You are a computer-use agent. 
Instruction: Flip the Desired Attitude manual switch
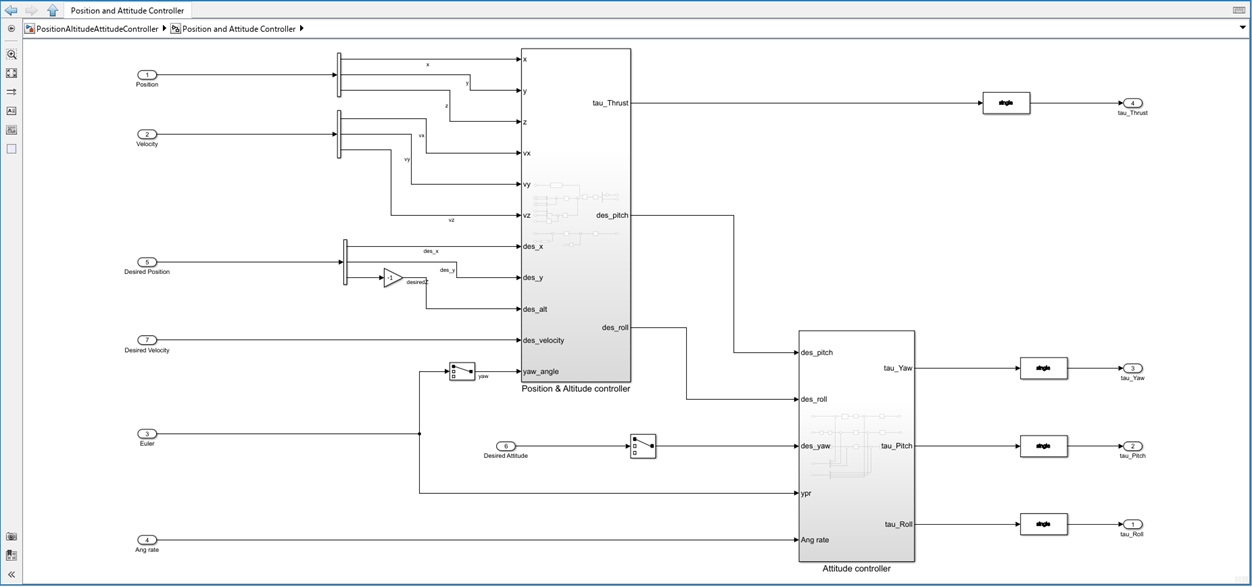tap(643, 446)
